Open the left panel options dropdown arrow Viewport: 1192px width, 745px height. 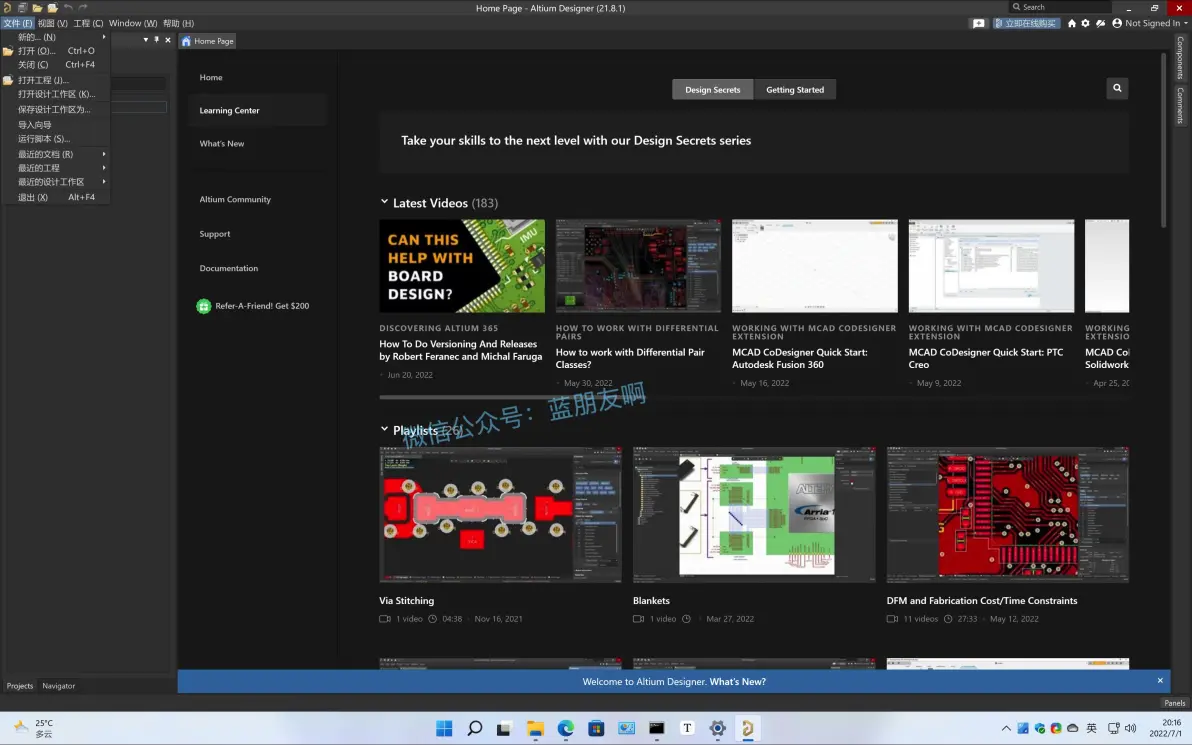(x=145, y=40)
